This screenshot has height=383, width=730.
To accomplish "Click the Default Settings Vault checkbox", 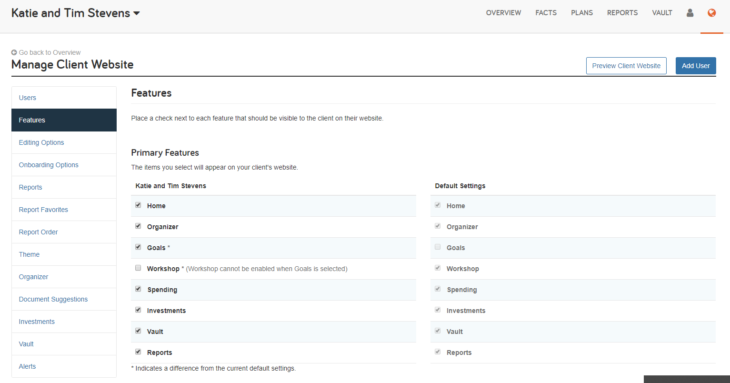I will point(438,331).
